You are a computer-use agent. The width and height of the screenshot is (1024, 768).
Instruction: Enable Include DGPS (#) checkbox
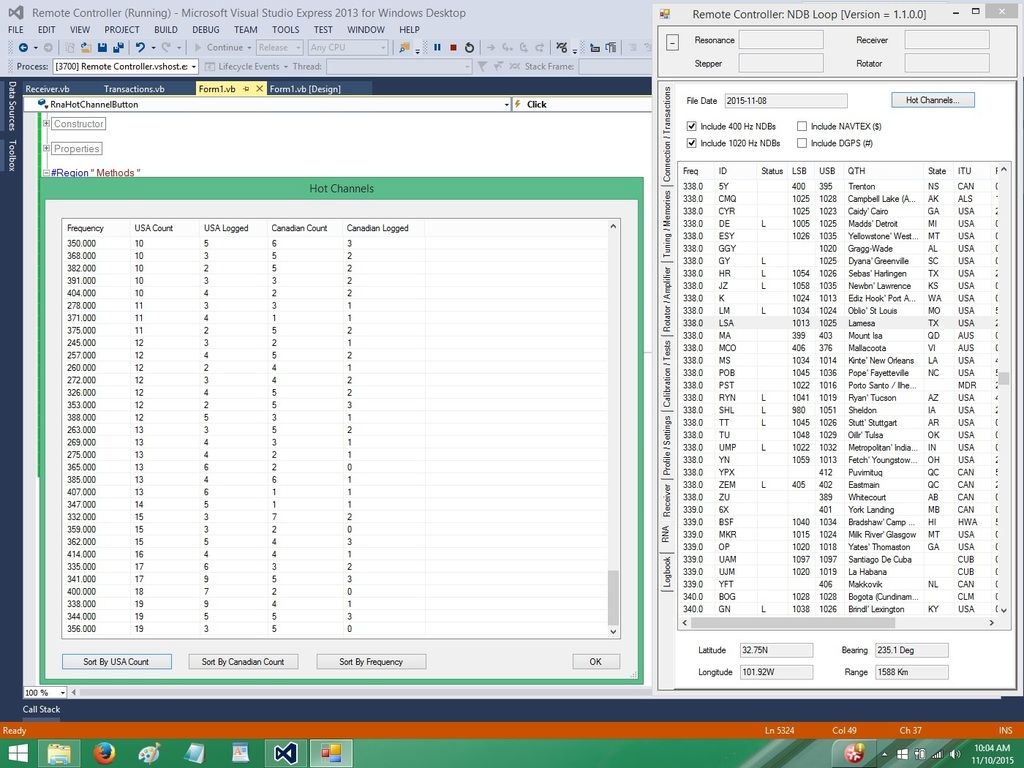[802, 143]
